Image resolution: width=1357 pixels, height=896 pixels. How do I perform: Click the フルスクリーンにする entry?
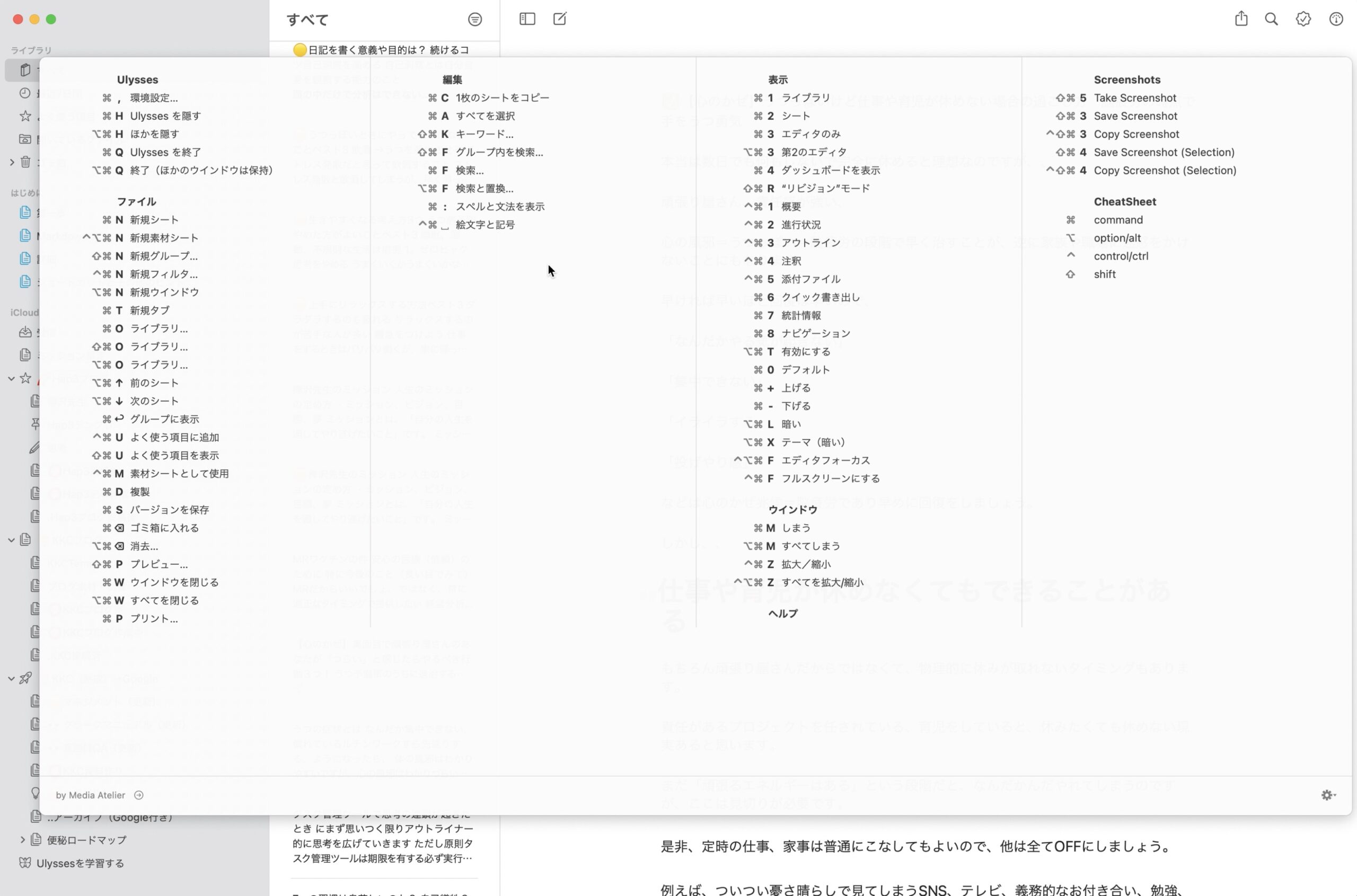tap(831, 479)
